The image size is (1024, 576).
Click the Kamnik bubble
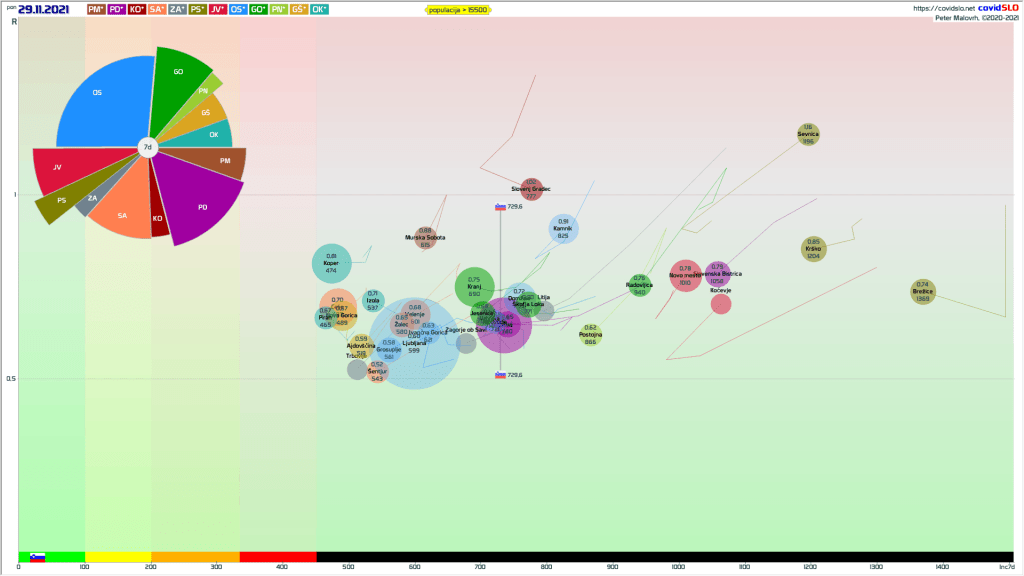pyautogui.click(x=563, y=229)
